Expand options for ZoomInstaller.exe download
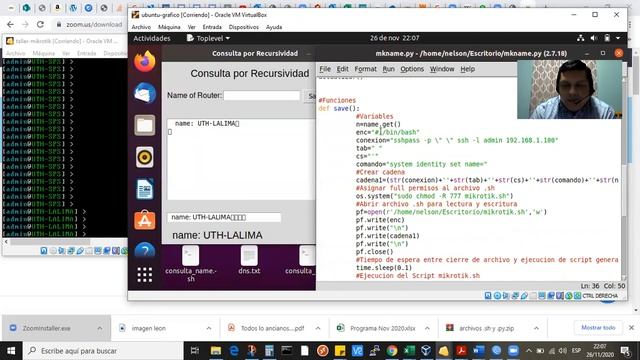Viewport: 640px width, 360px height. [x=100, y=328]
